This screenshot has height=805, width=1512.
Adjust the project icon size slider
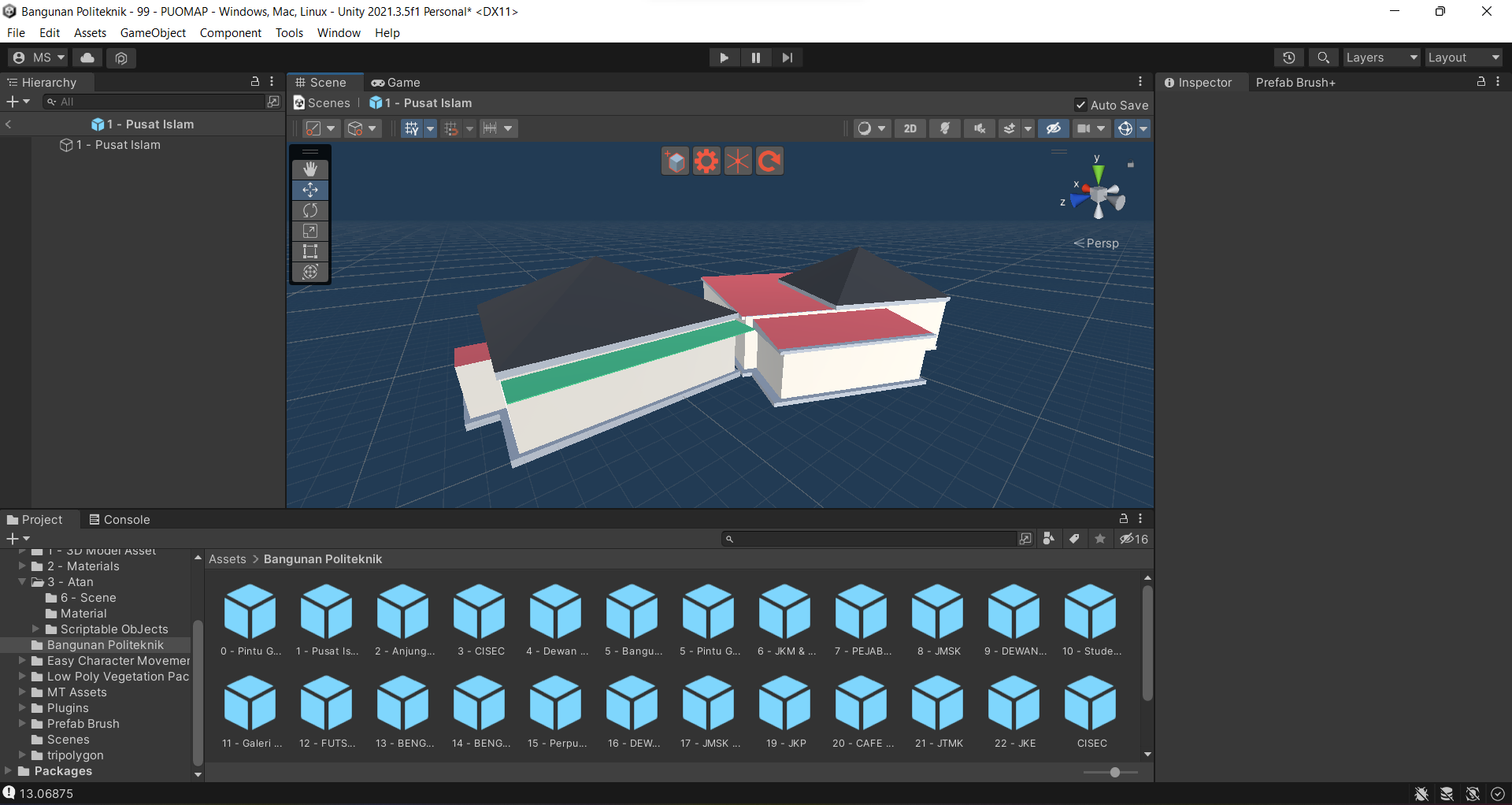pos(1114,773)
